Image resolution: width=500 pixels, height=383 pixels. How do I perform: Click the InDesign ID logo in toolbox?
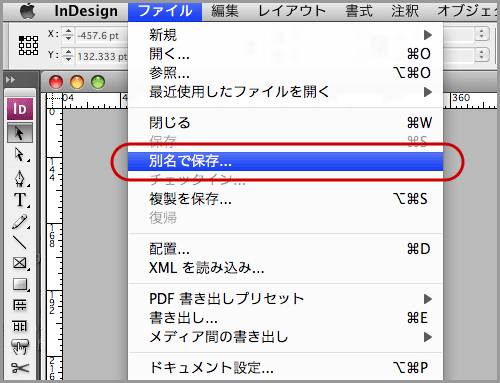point(20,109)
